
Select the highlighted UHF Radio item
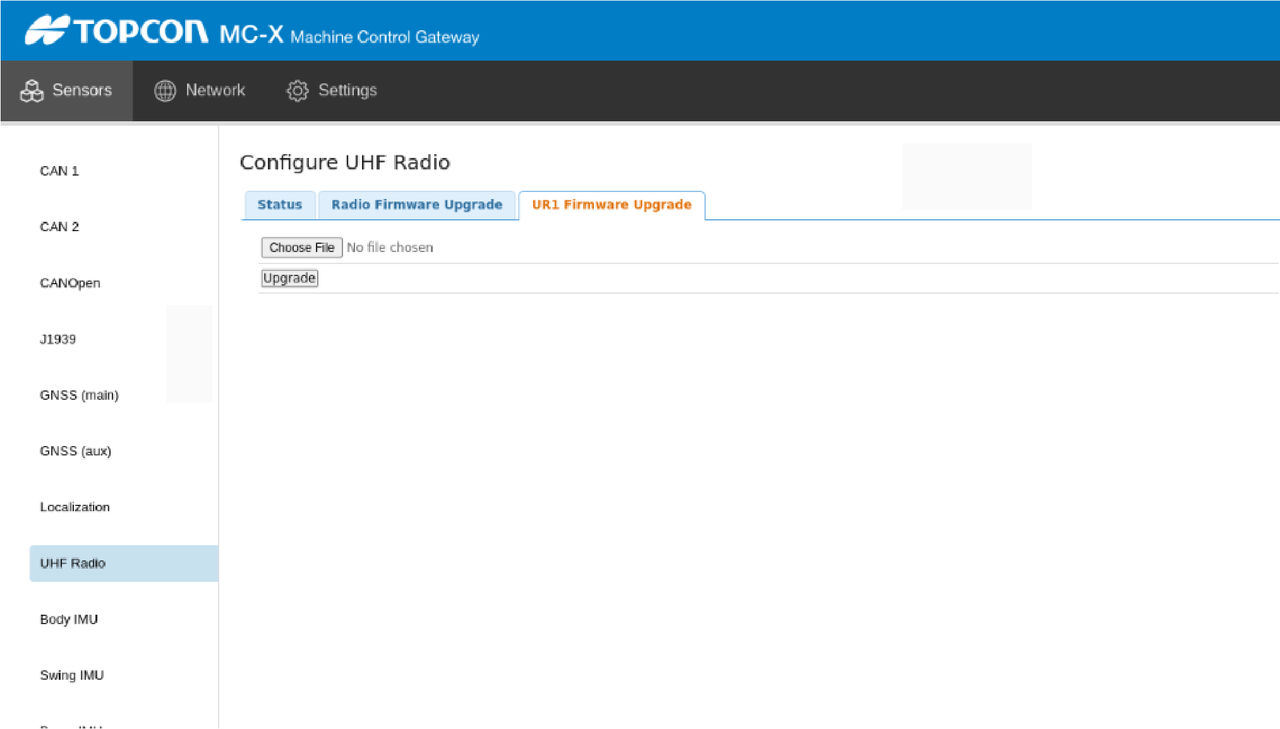pos(73,563)
